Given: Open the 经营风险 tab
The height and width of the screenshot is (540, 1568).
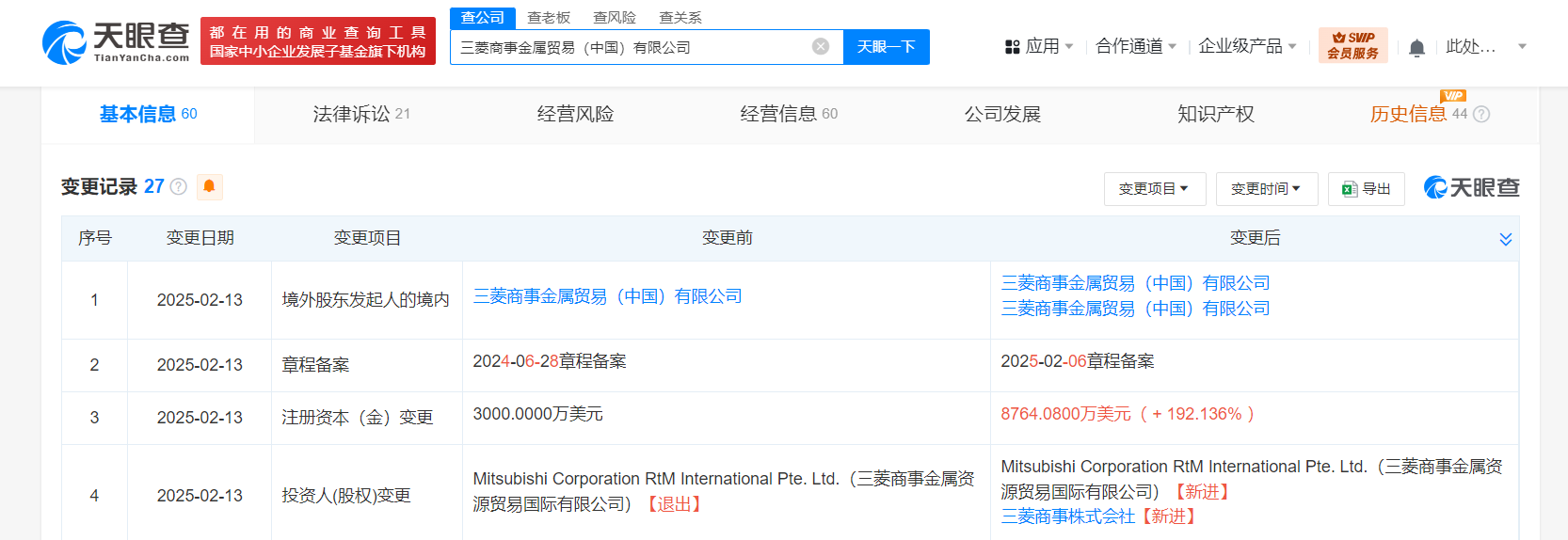Looking at the screenshot, I should pyautogui.click(x=575, y=114).
